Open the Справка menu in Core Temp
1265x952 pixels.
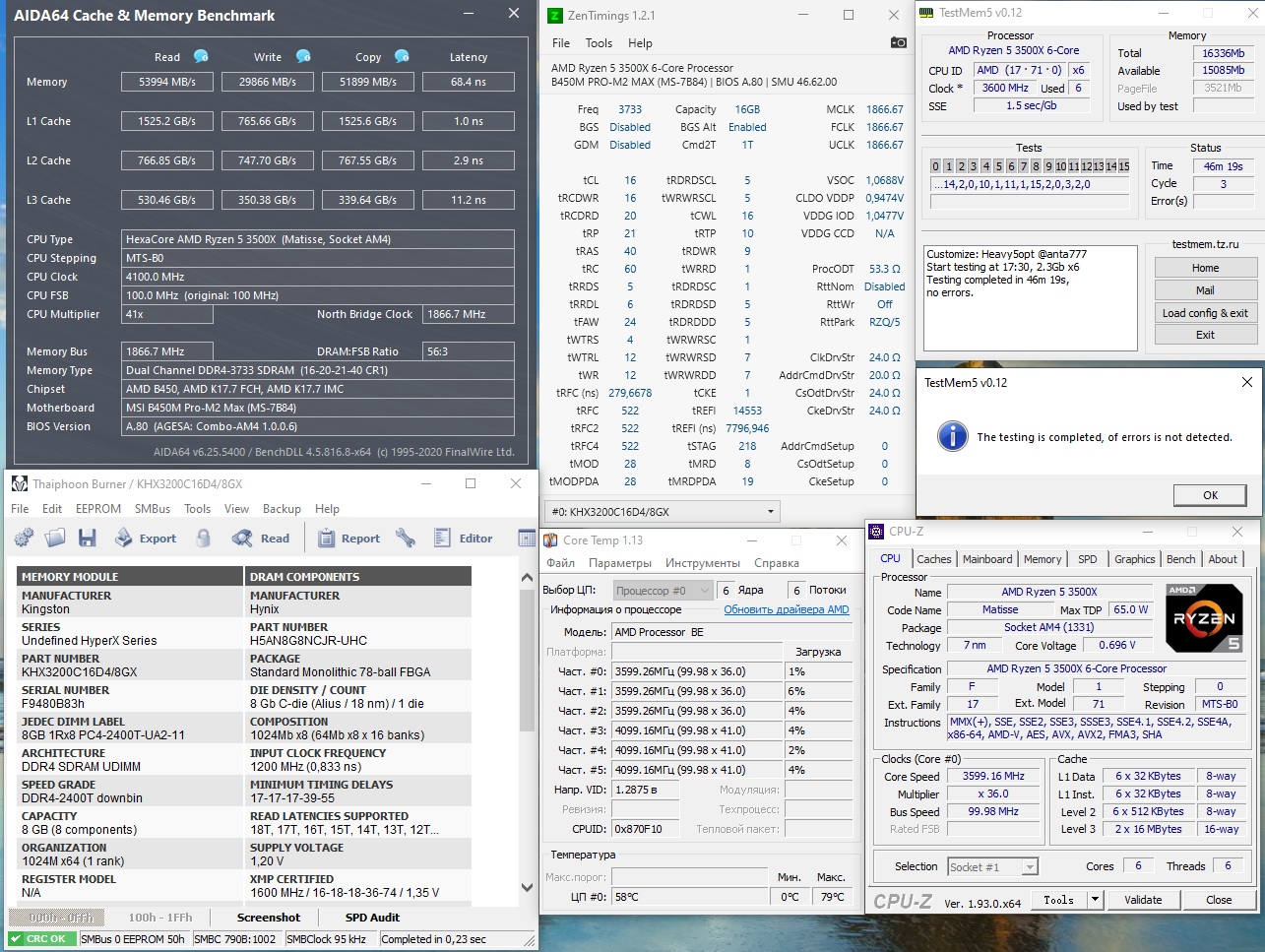pos(777,563)
